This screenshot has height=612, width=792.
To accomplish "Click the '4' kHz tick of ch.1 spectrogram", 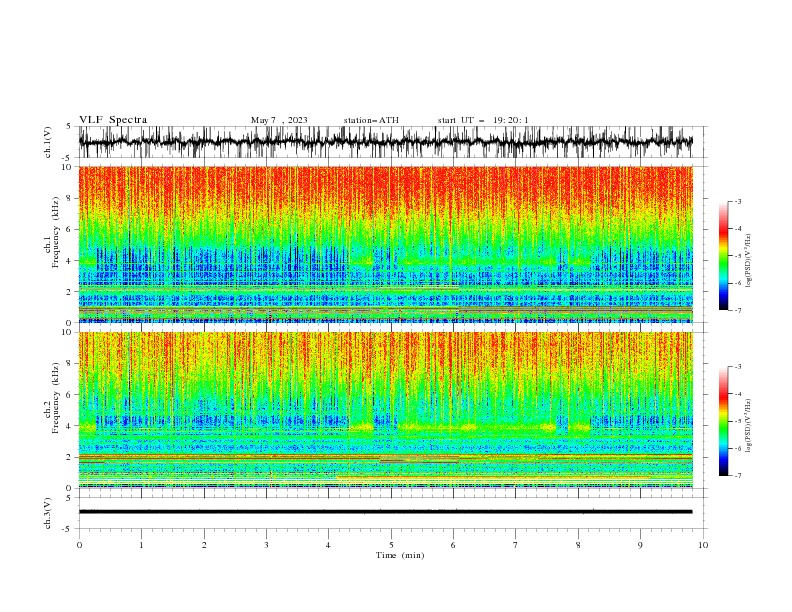I will point(69,261).
